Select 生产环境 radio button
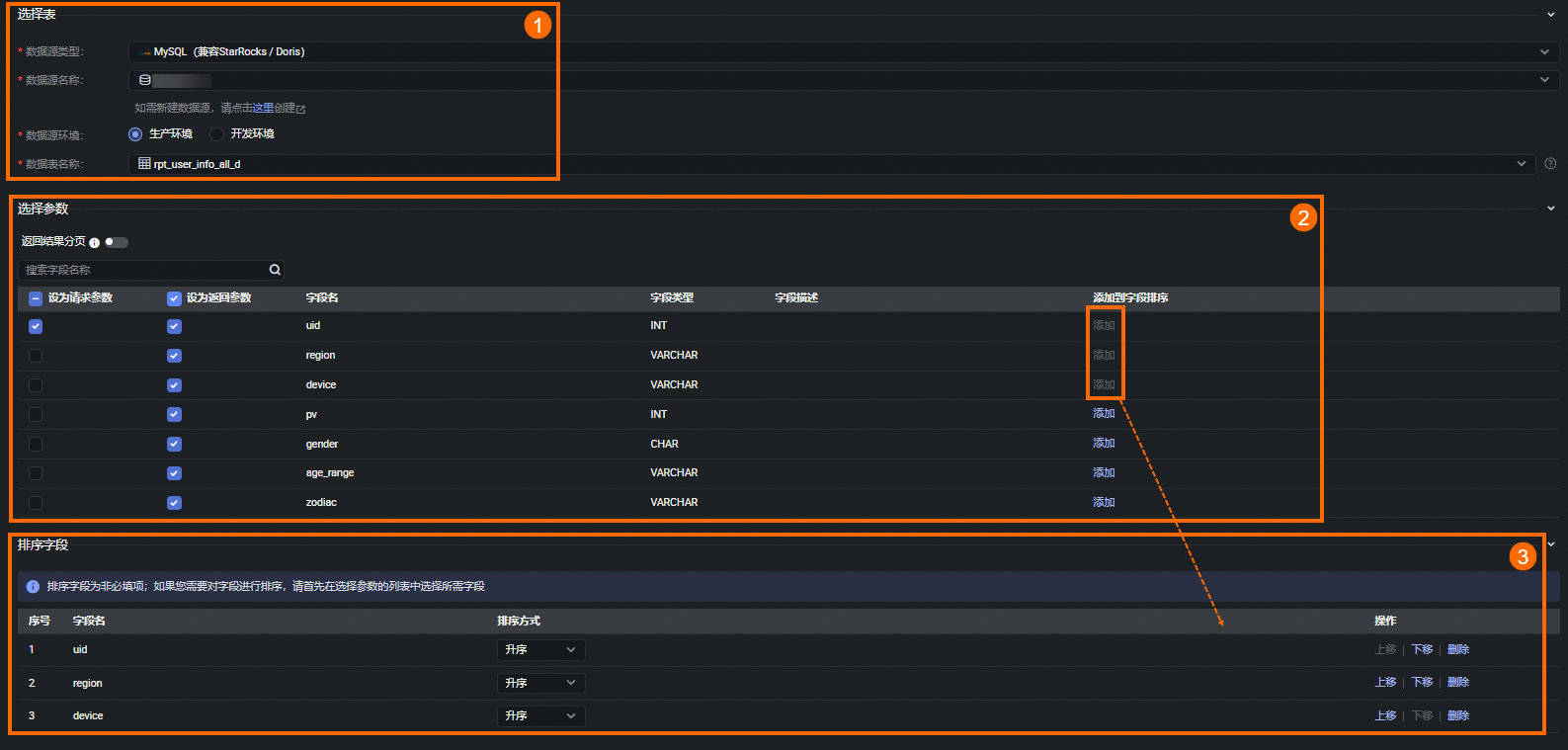 pos(135,134)
